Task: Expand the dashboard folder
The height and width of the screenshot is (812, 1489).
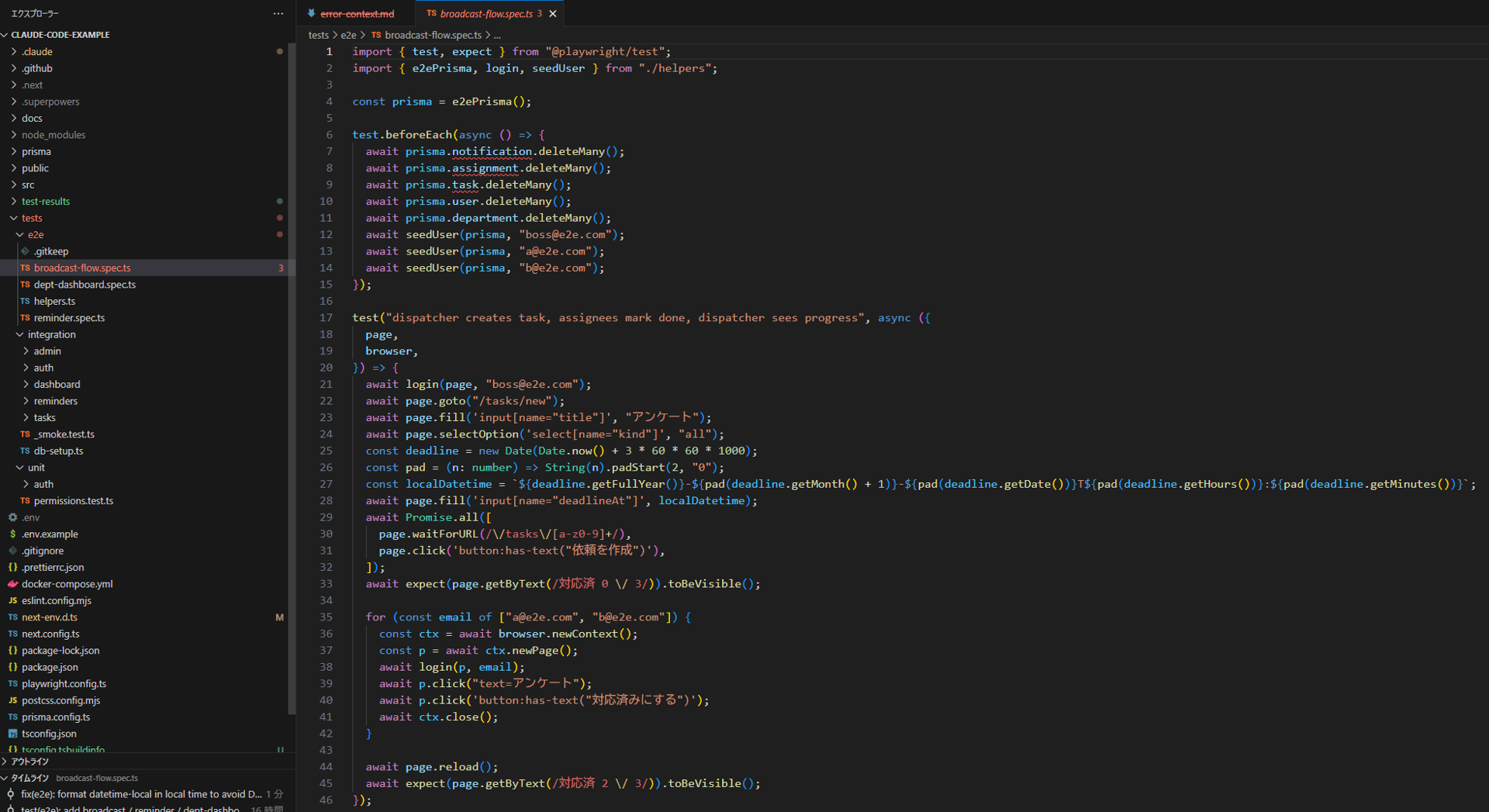Action: pyautogui.click(x=26, y=385)
